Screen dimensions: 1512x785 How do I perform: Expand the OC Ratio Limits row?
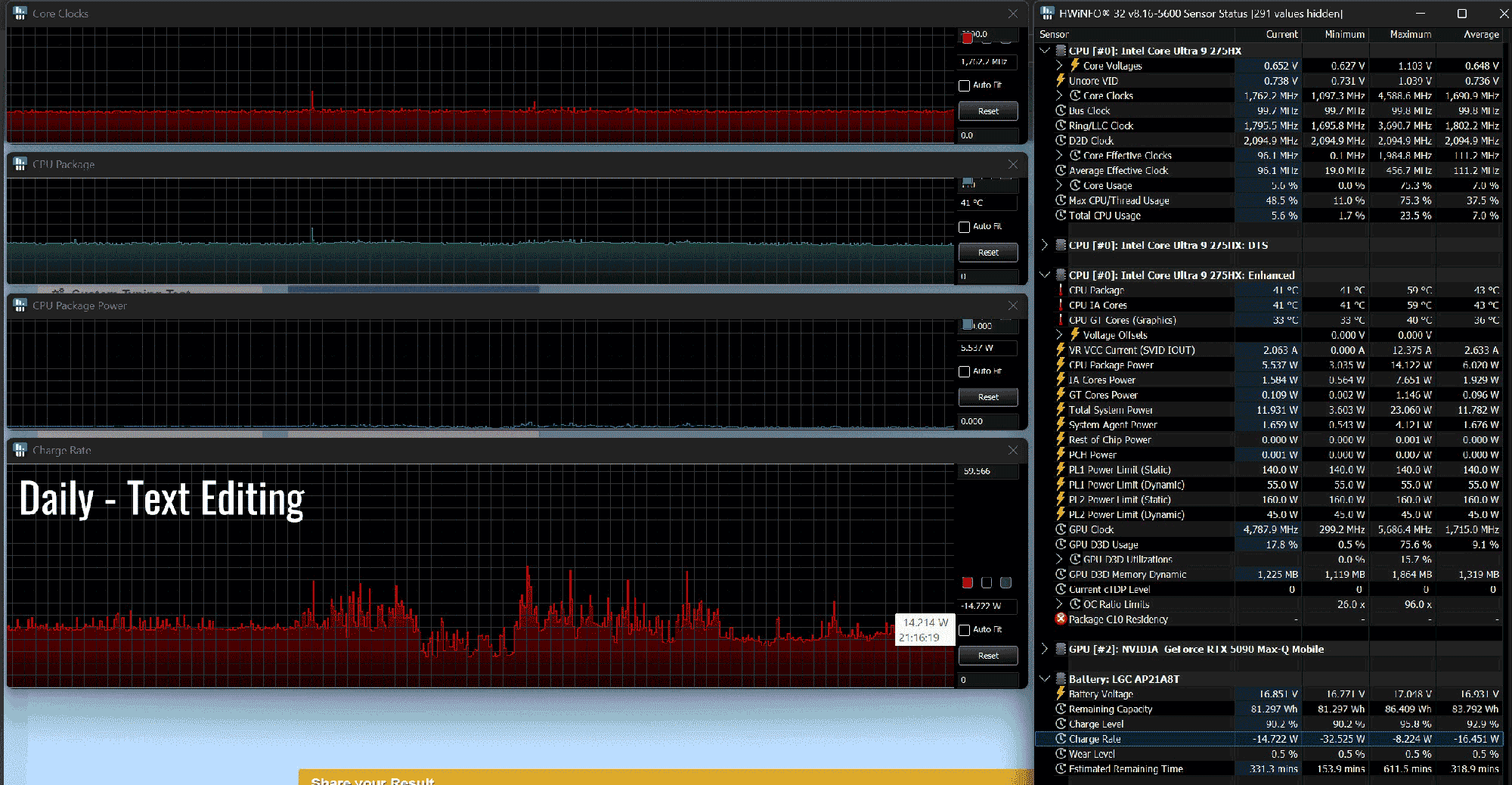(x=1059, y=604)
